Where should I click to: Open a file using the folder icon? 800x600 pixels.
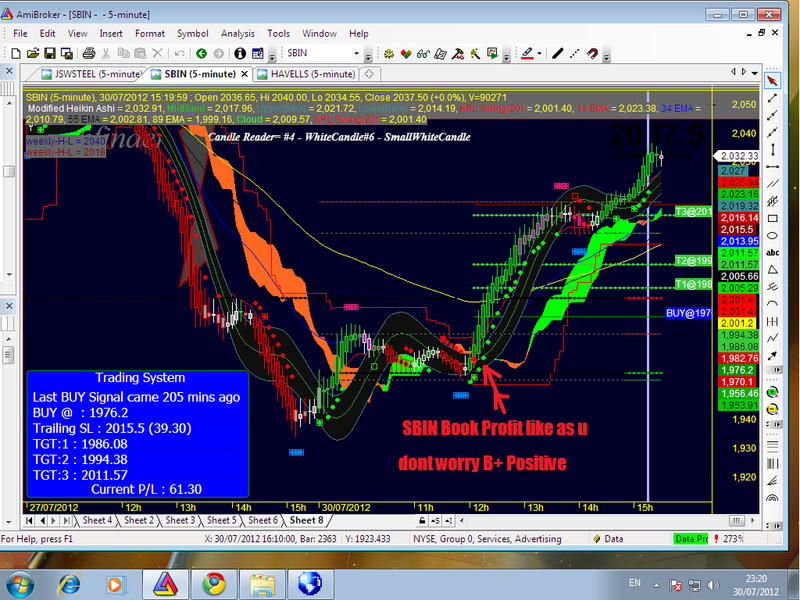(x=33, y=53)
